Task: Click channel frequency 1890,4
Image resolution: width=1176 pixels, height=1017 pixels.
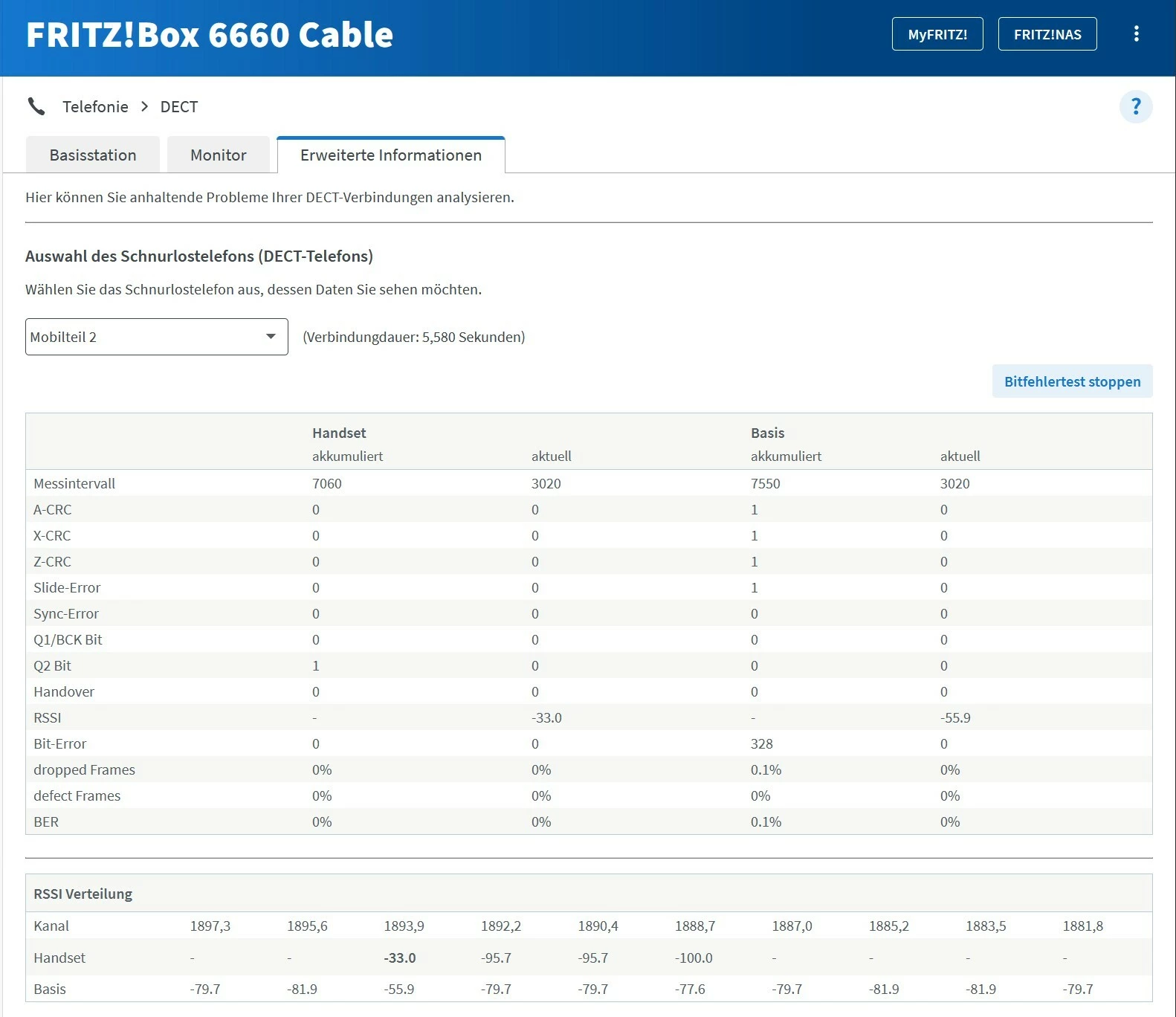Action: pos(598,926)
